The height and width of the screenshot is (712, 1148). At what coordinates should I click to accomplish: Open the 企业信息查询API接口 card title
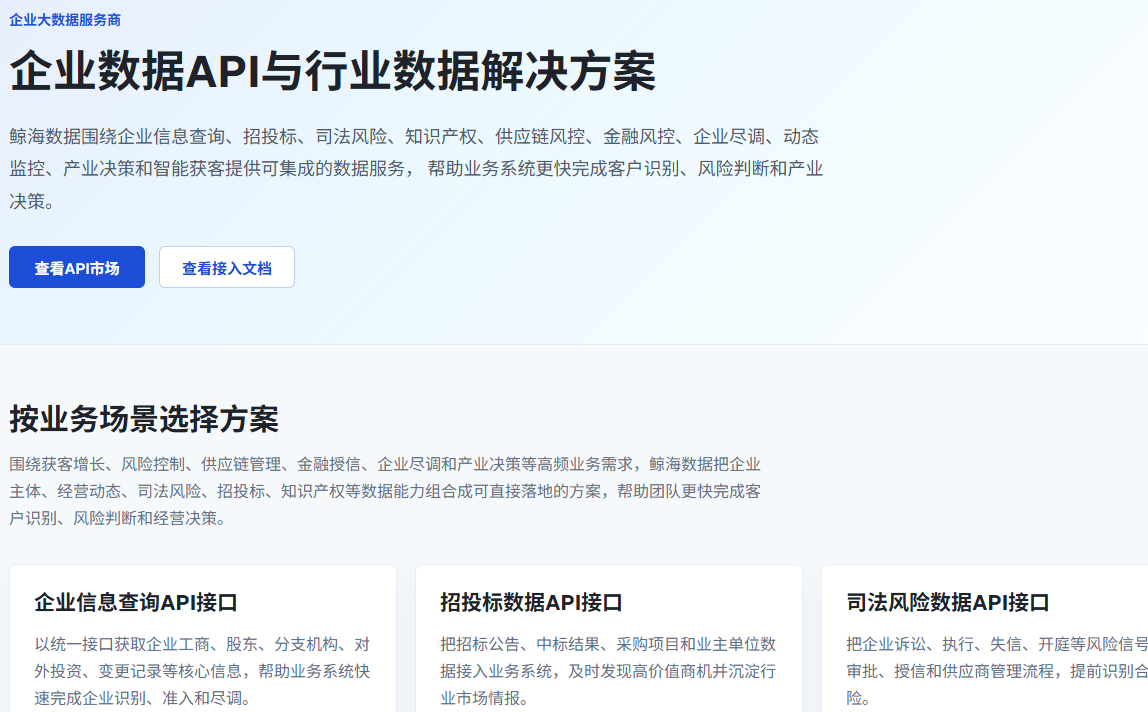tap(136, 602)
